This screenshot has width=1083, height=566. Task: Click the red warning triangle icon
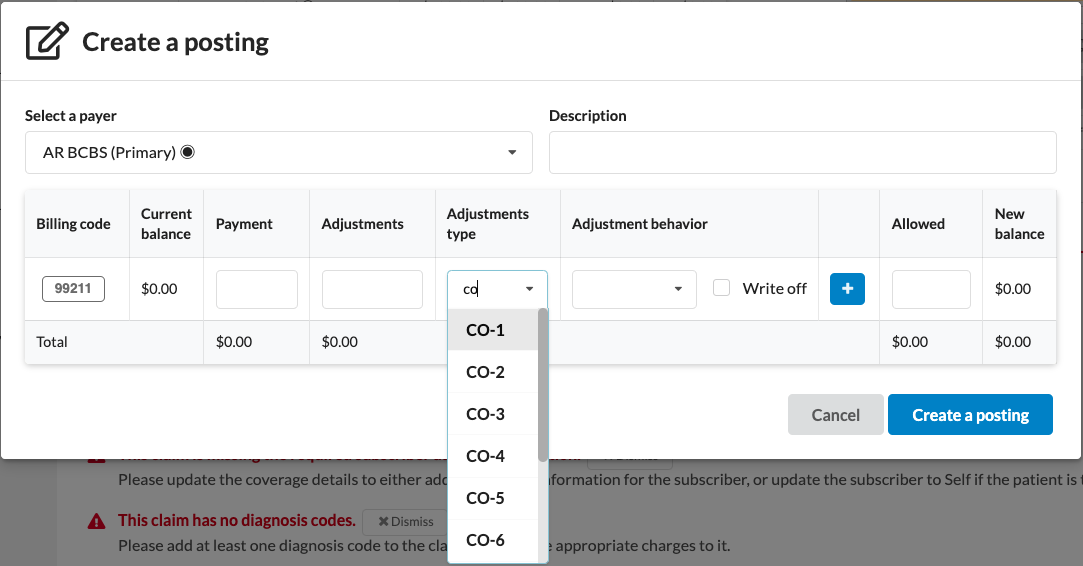pyautogui.click(x=96, y=521)
